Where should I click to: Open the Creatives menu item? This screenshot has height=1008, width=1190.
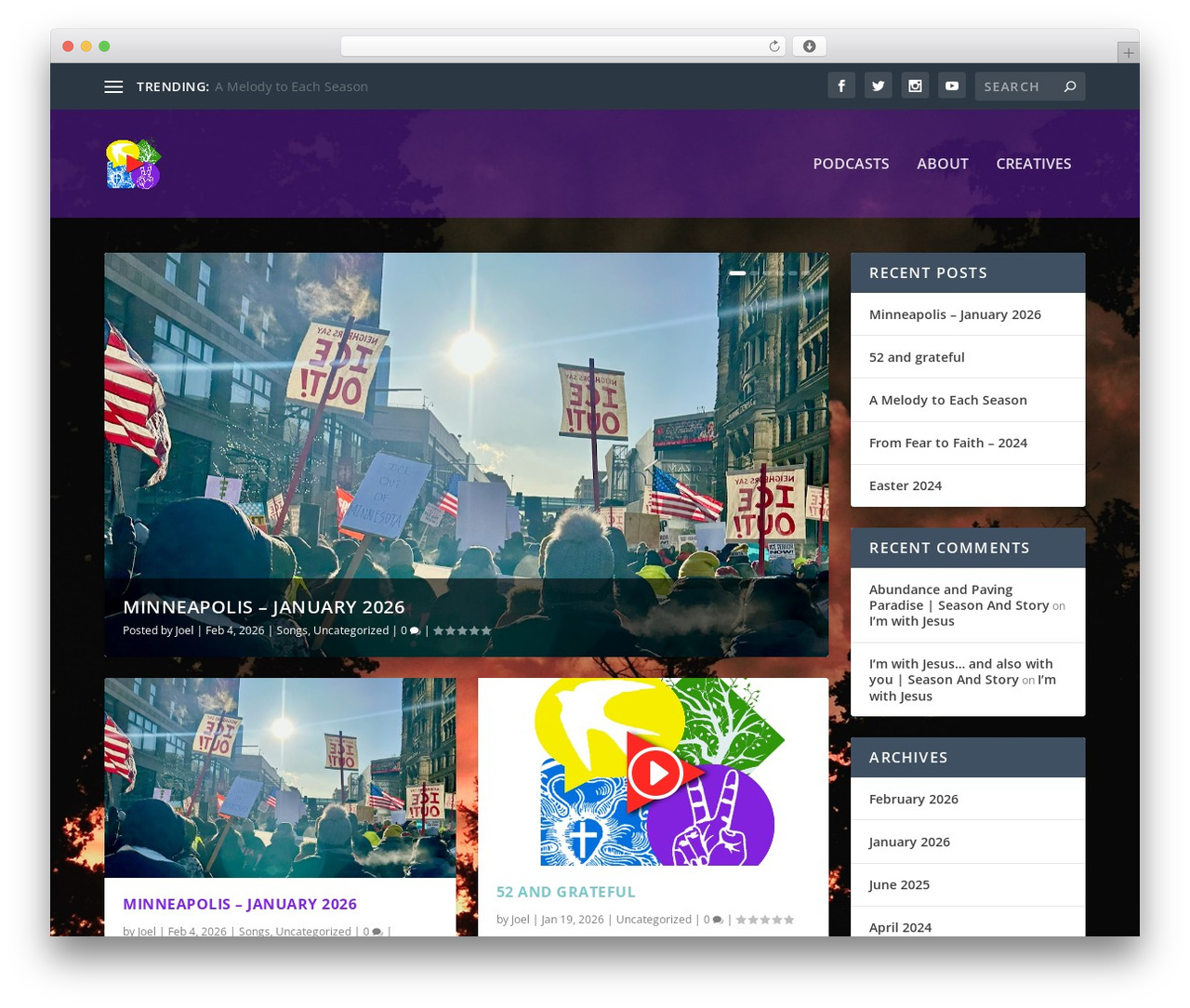1034,164
